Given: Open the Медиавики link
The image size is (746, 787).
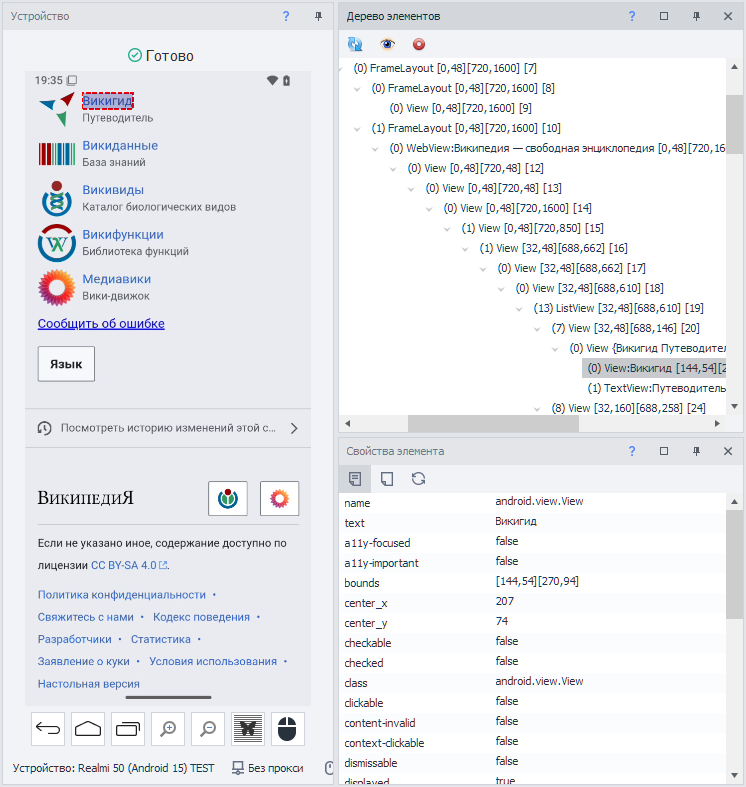Looking at the screenshot, I should 116,279.
